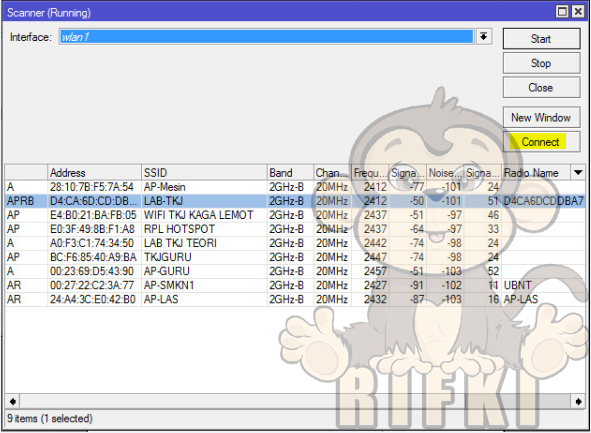Click address 00:27:22:C2:3A:77
The width and height of the screenshot is (591, 433).
(92, 285)
